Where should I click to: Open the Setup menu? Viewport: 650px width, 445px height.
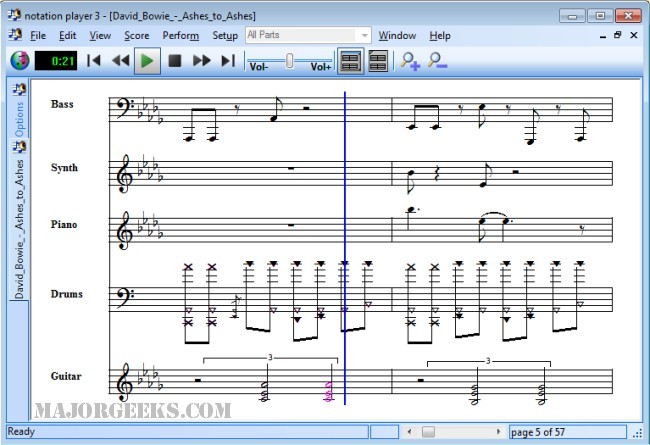[225, 35]
